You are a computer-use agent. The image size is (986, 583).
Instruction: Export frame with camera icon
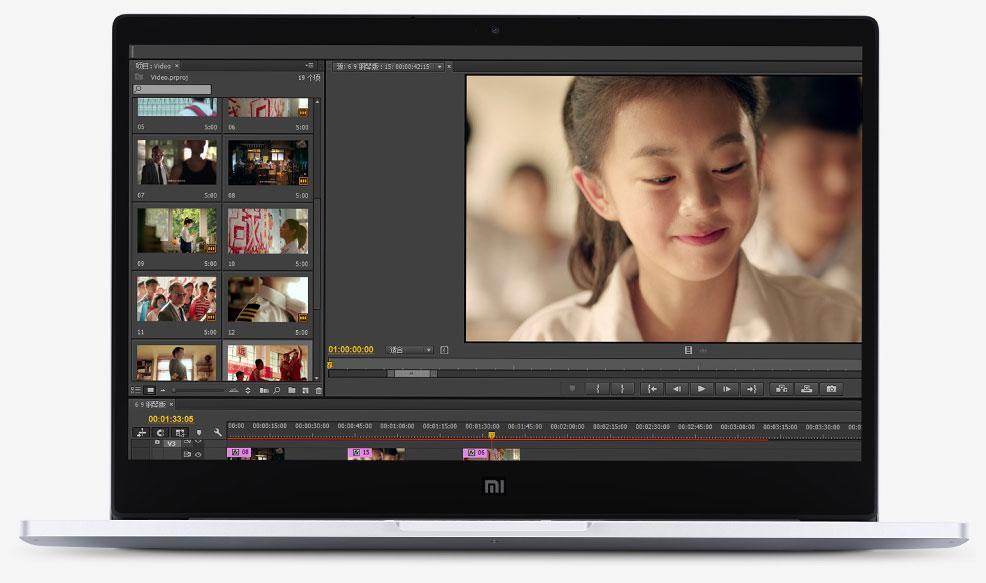[831, 389]
